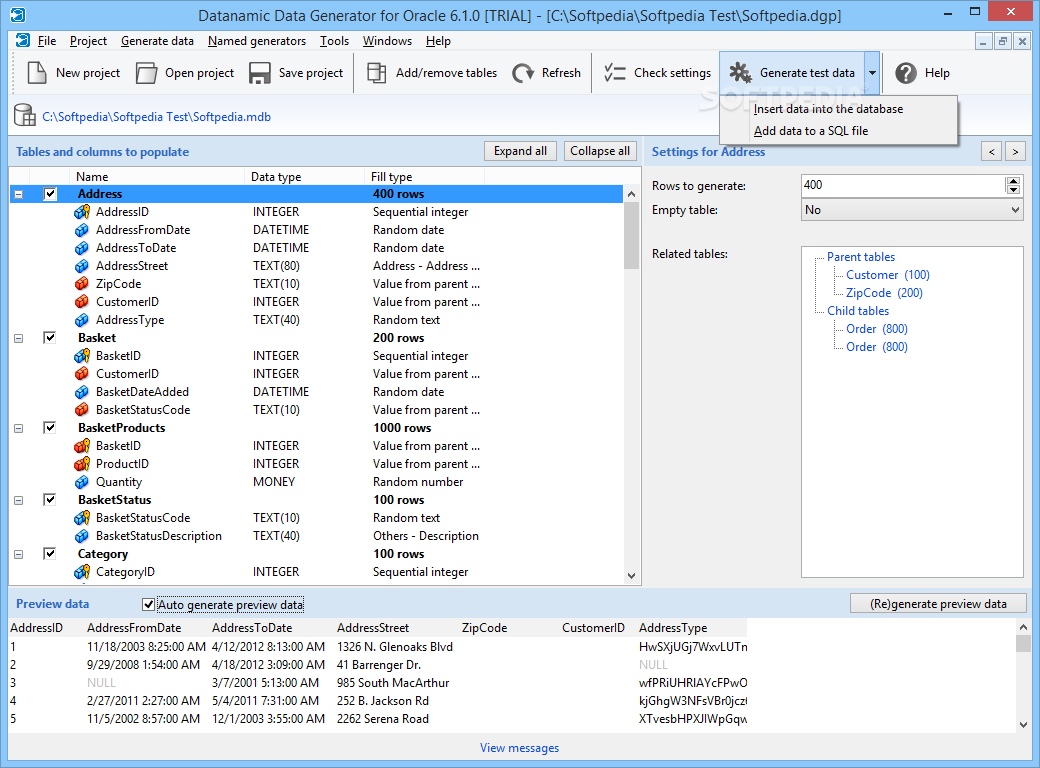1040x768 pixels.
Task: Uncheck the Address table checkbox
Action: tap(50, 194)
